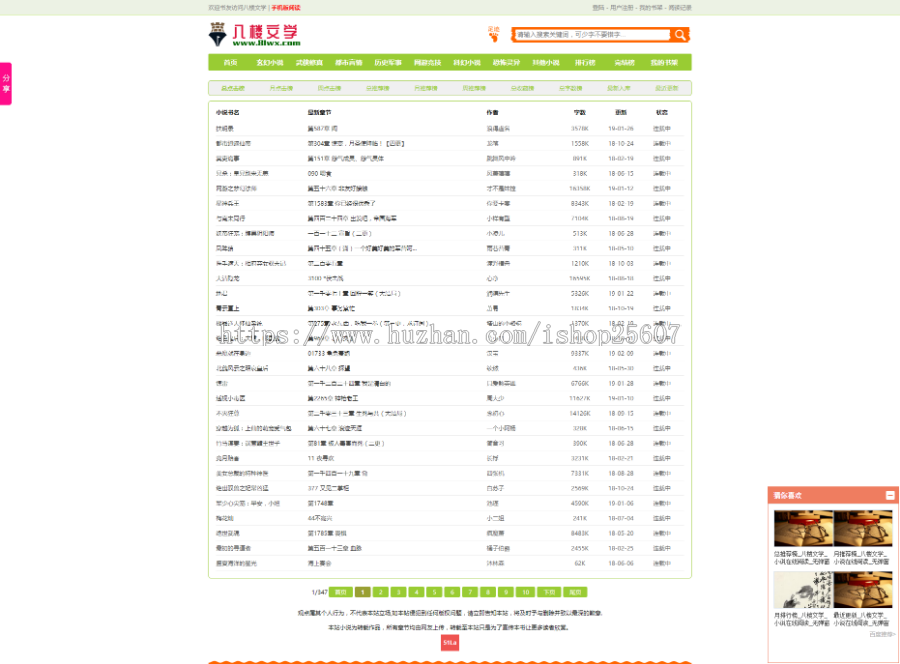Click the 尾页 last page button
The height and width of the screenshot is (664, 900).
pos(575,592)
